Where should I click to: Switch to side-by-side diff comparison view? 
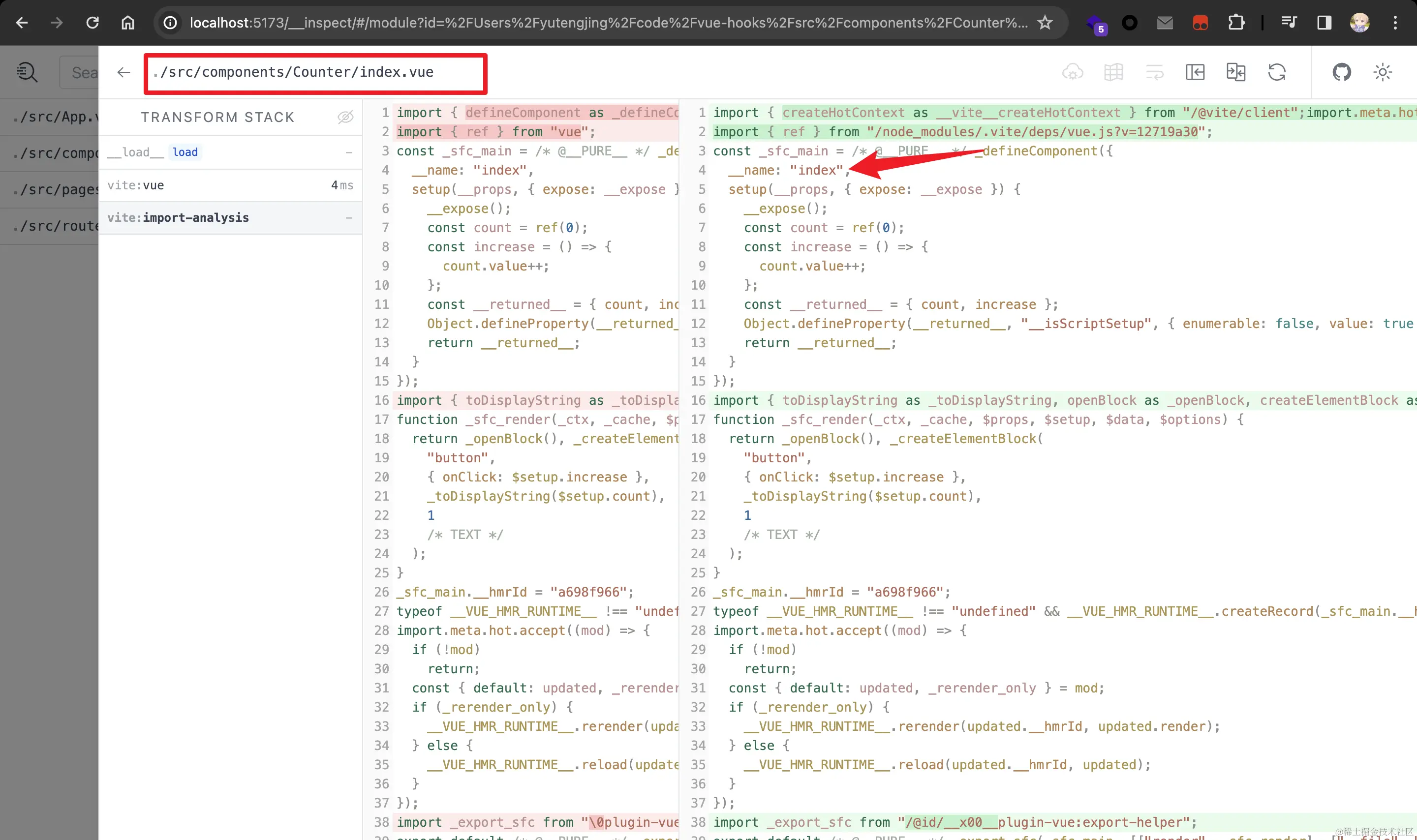(x=1236, y=72)
